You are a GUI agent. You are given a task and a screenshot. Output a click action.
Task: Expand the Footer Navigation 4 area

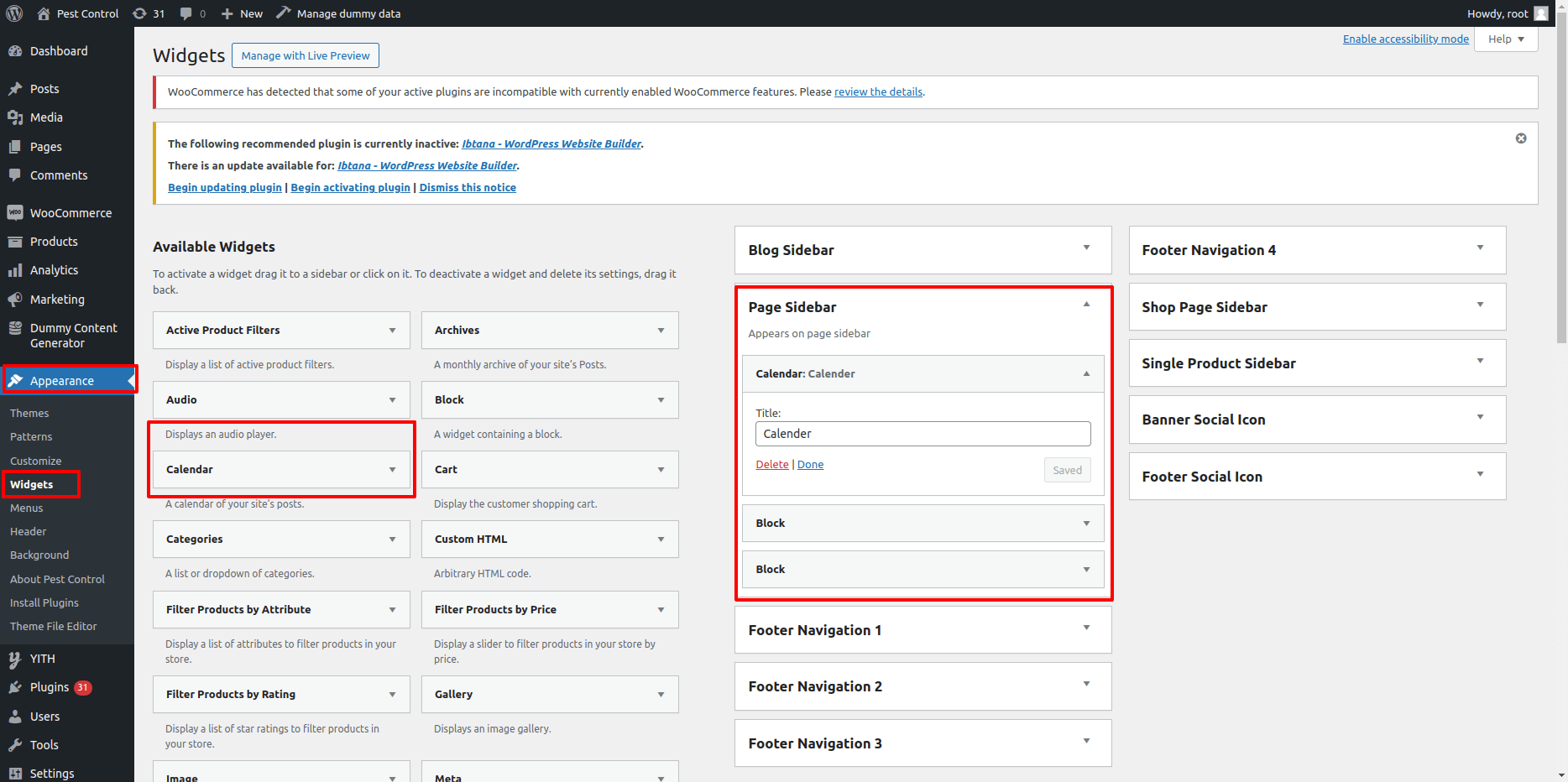[x=1480, y=248]
